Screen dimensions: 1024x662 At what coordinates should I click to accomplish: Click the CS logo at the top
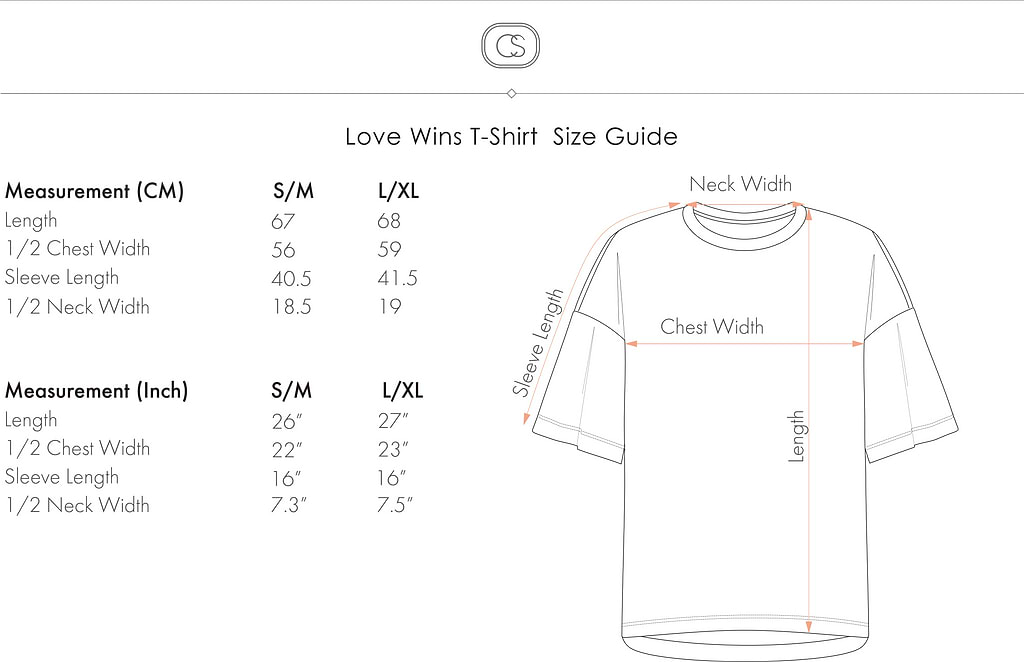(510, 47)
